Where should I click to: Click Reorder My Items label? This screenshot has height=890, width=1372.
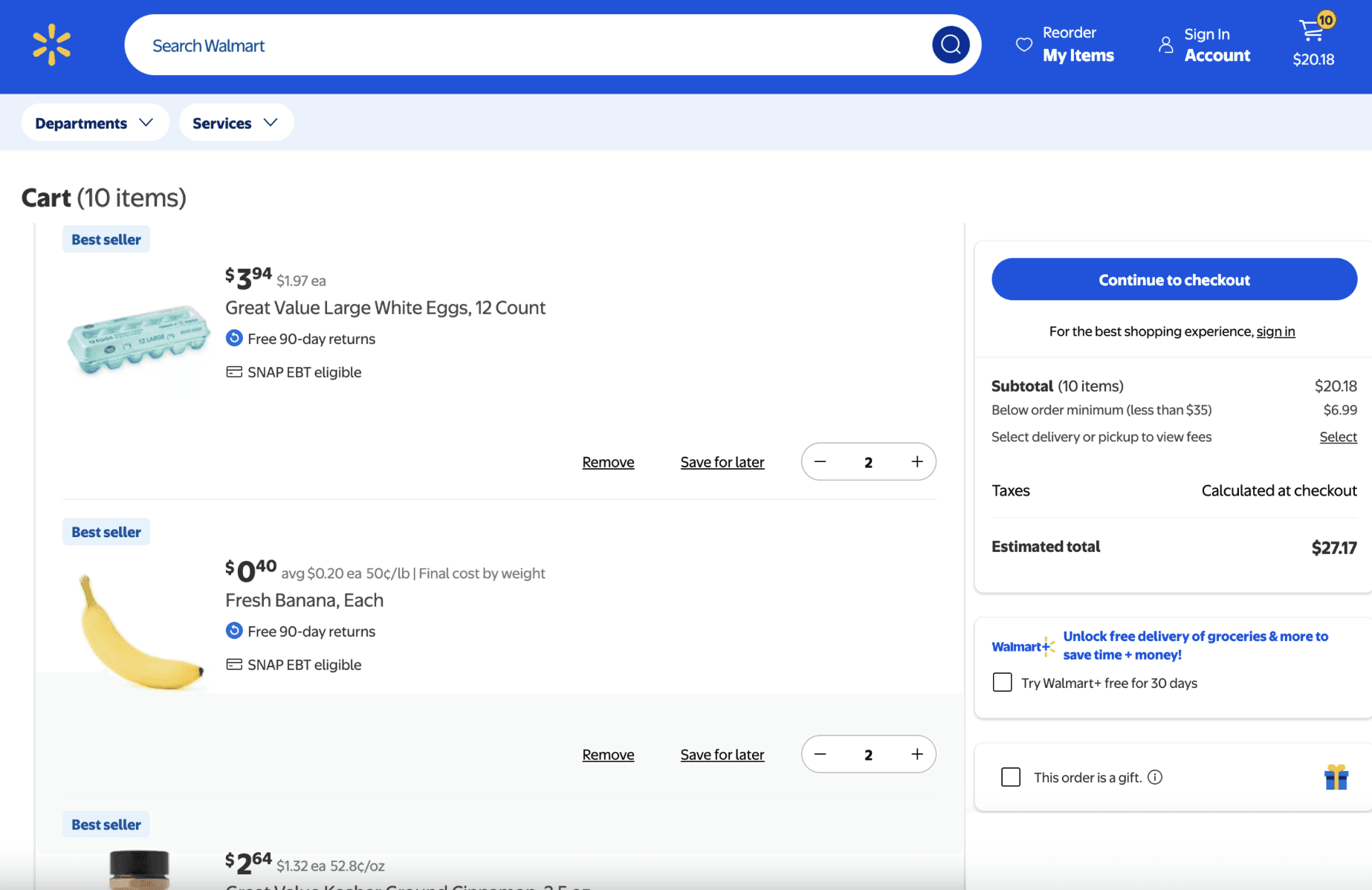pyautogui.click(x=1078, y=45)
